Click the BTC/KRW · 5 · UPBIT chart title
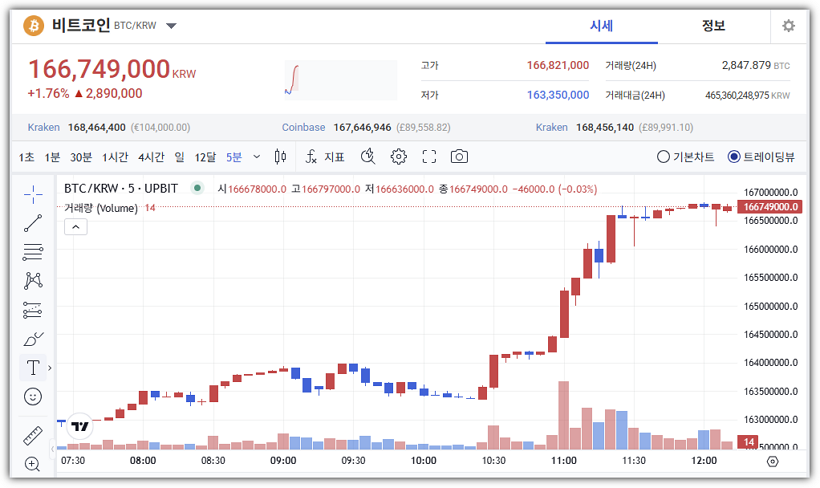 [x=121, y=188]
